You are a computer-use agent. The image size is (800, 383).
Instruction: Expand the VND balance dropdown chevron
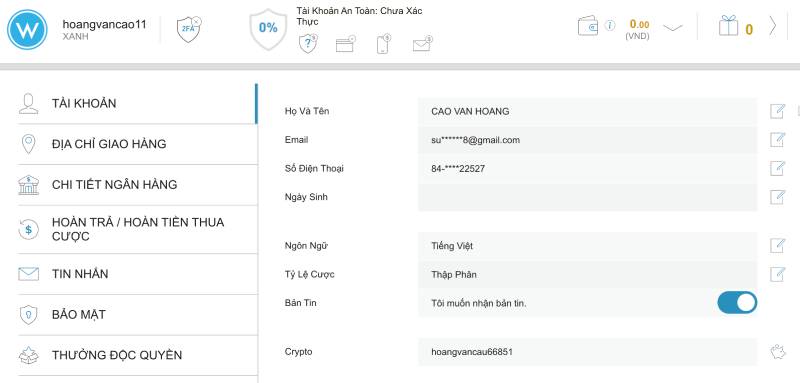(672, 28)
